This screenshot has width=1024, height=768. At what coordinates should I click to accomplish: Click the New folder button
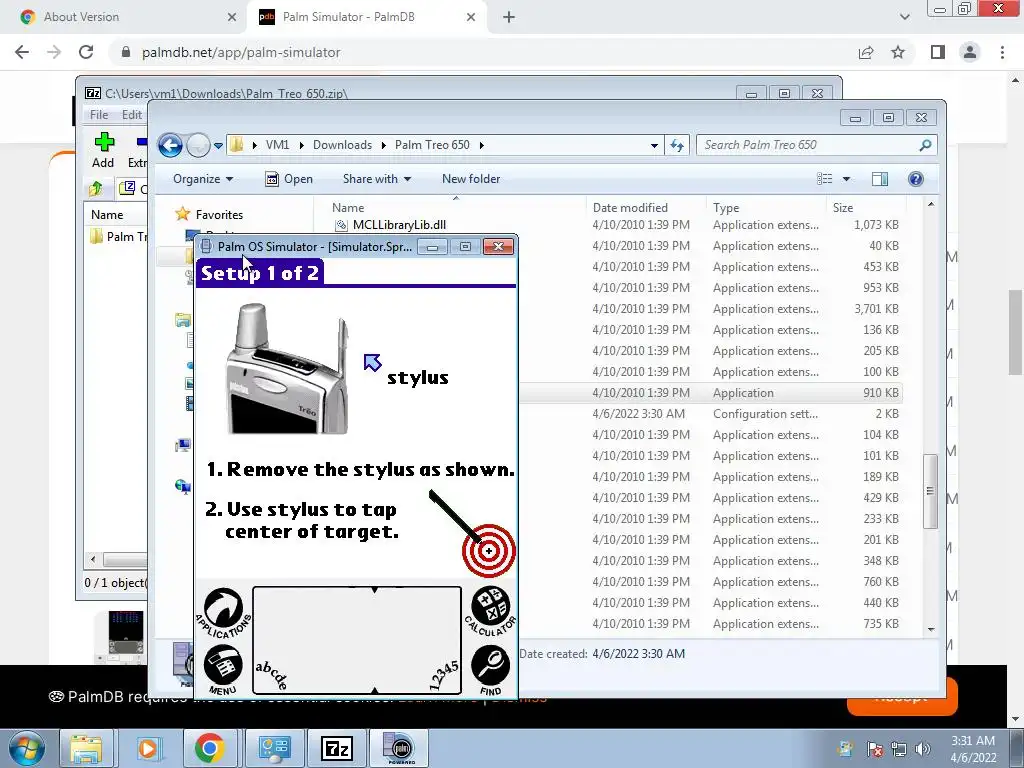point(471,179)
